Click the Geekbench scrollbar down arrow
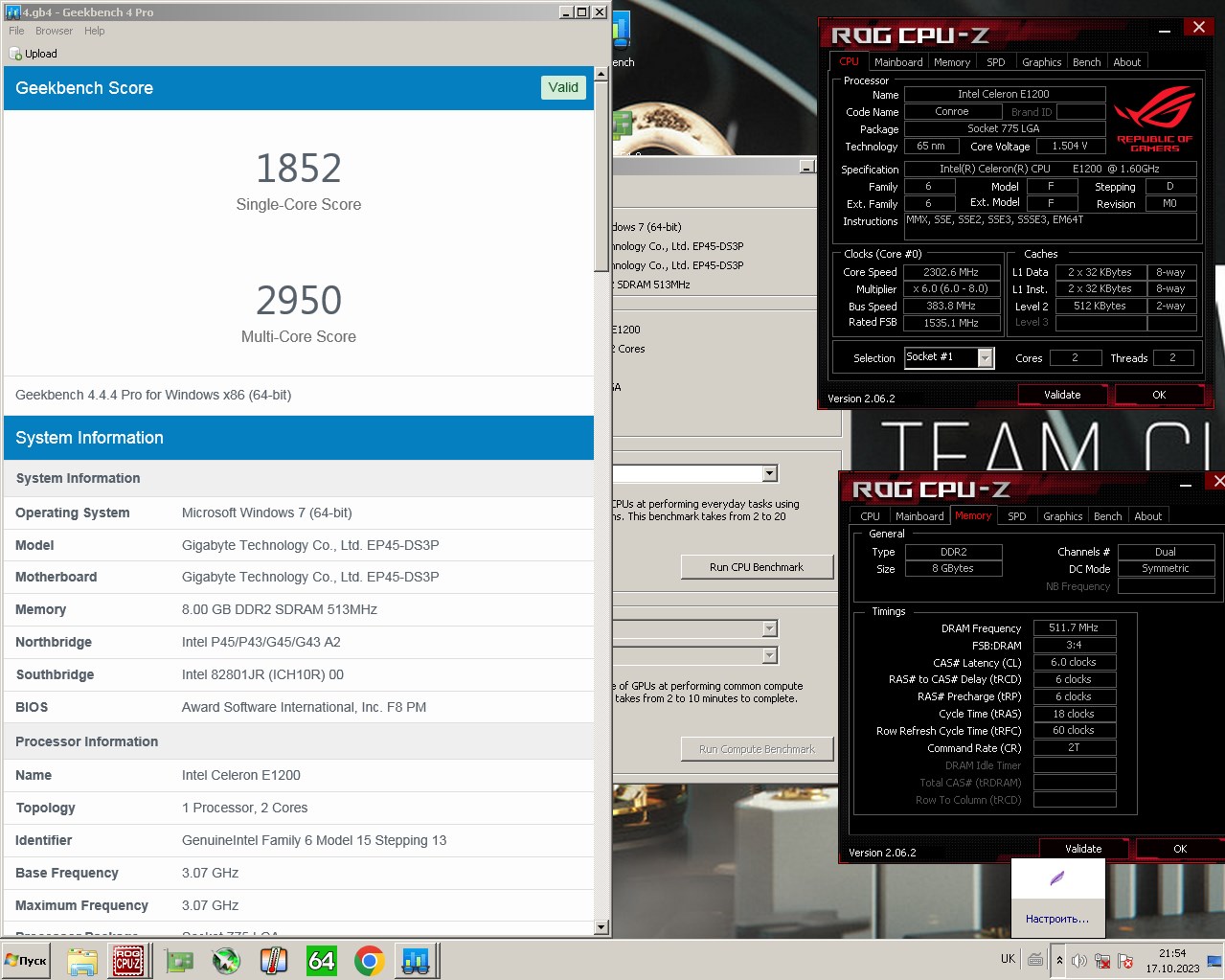Screen dimensions: 1225x980 point(601,927)
